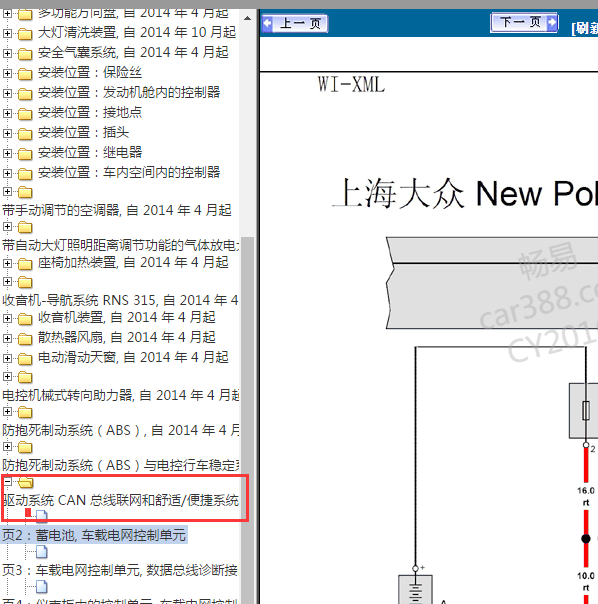Open 页2：蓄电池, 车载电网控制单元

click(x=94, y=535)
